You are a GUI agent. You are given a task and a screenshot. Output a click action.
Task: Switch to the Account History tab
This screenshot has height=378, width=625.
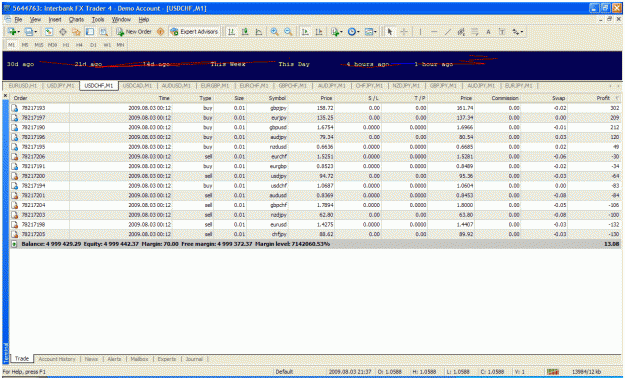[57, 359]
